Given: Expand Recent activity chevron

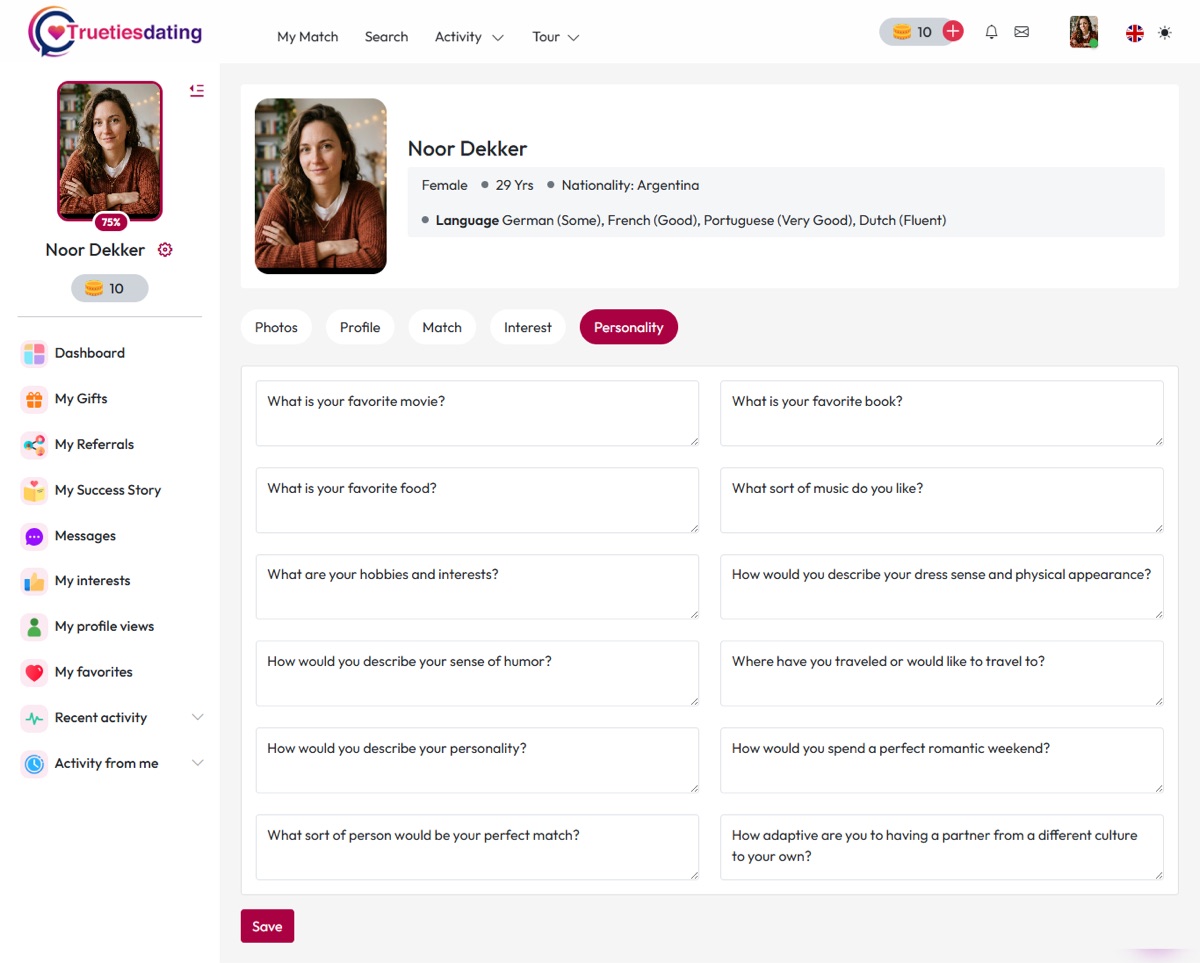Looking at the screenshot, I should point(197,718).
